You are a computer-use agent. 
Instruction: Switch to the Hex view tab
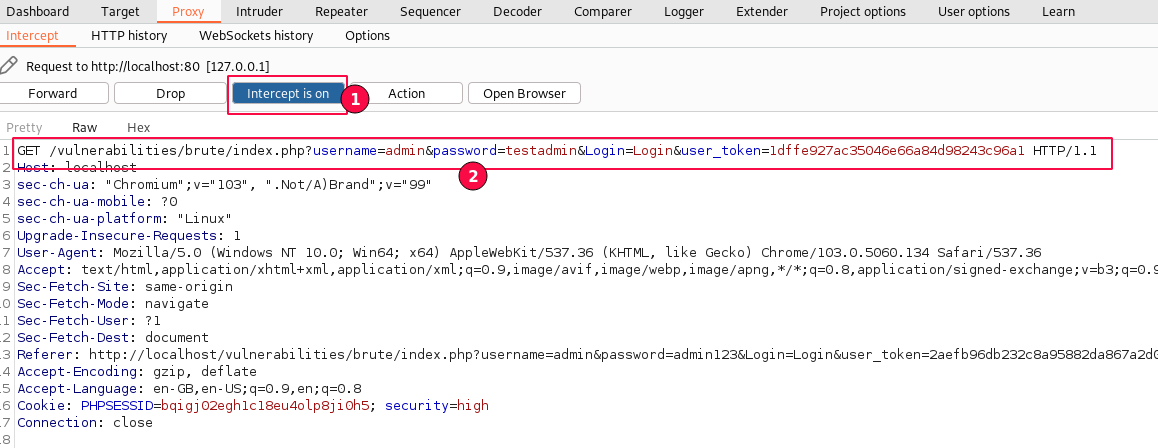pyautogui.click(x=138, y=128)
